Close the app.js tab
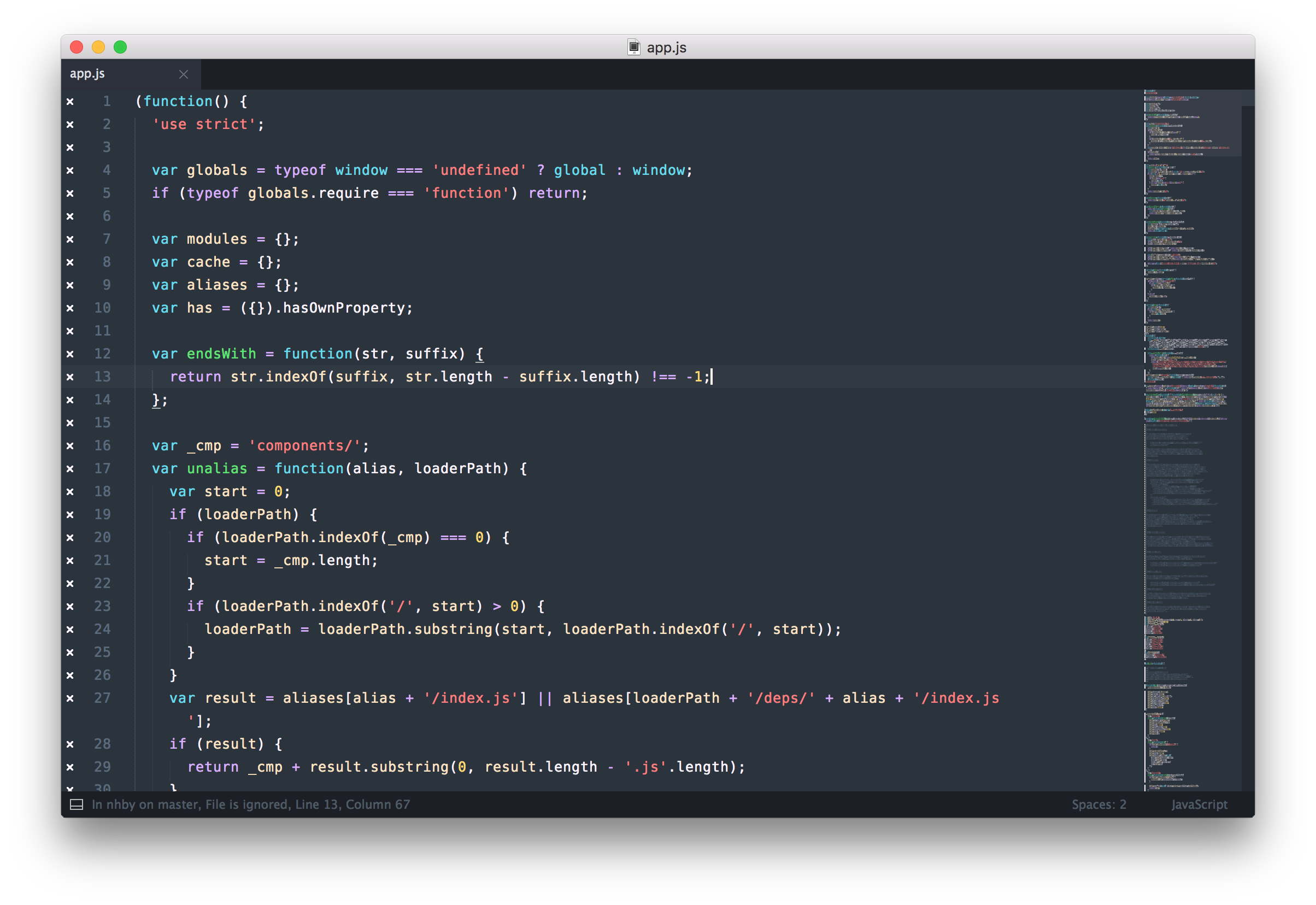The image size is (1316, 905). coord(183,74)
